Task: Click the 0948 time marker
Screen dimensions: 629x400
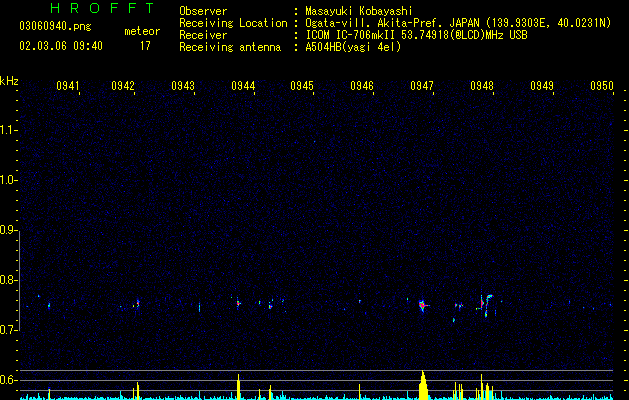Action: (482, 86)
